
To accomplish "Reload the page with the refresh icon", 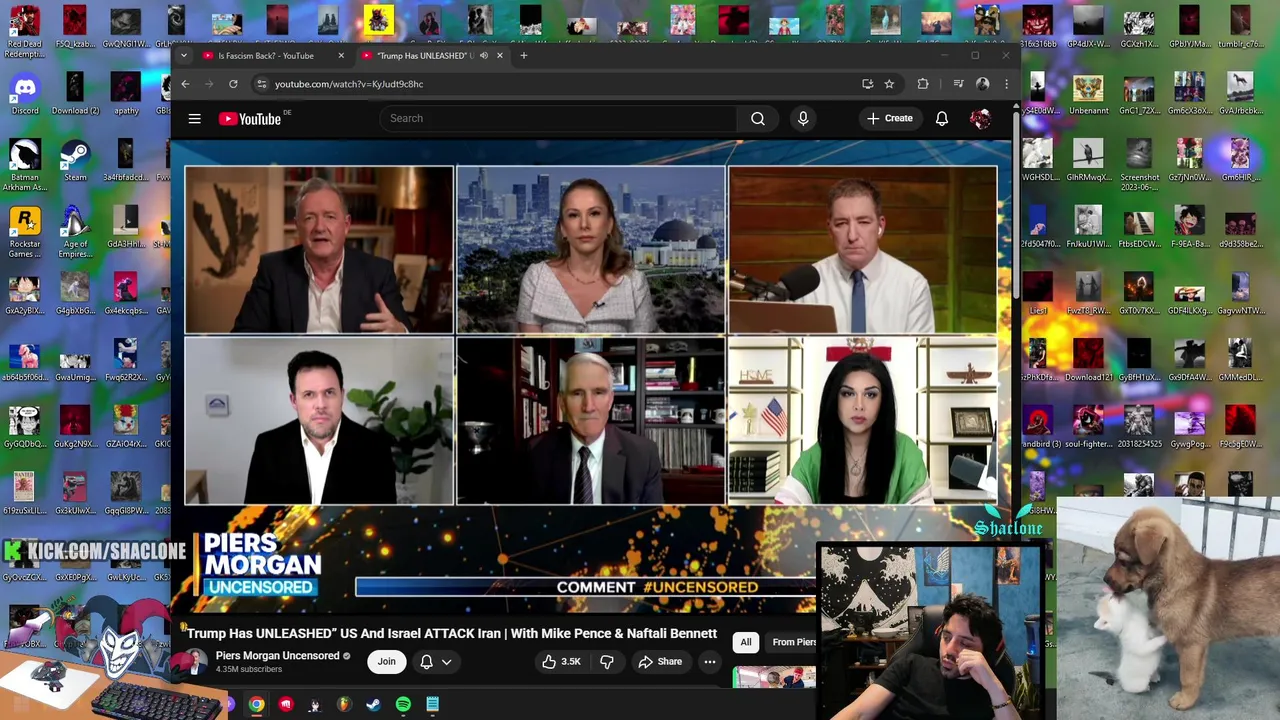I will point(233,84).
